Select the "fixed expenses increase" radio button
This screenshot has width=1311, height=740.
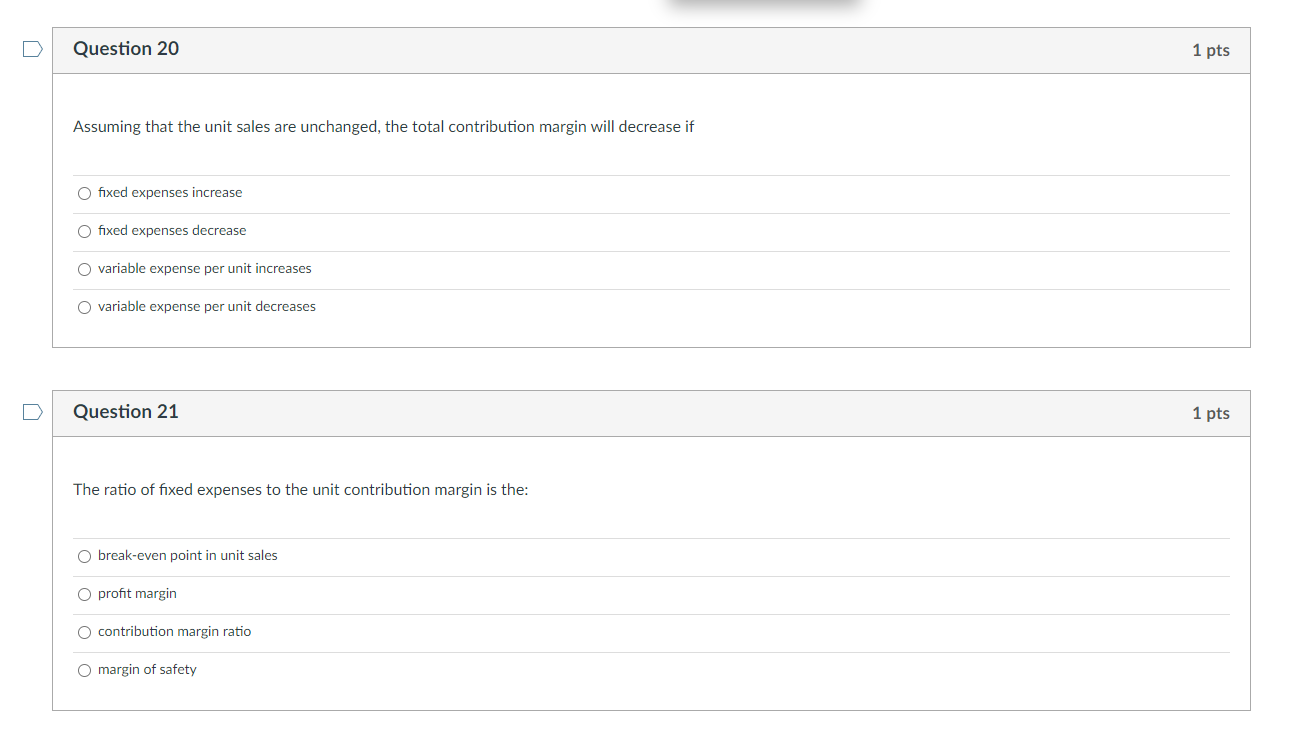pyautogui.click(x=84, y=193)
